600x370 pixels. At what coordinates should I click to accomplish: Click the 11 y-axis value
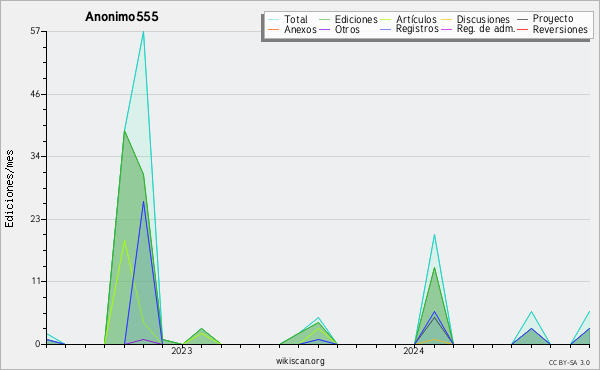point(36,281)
